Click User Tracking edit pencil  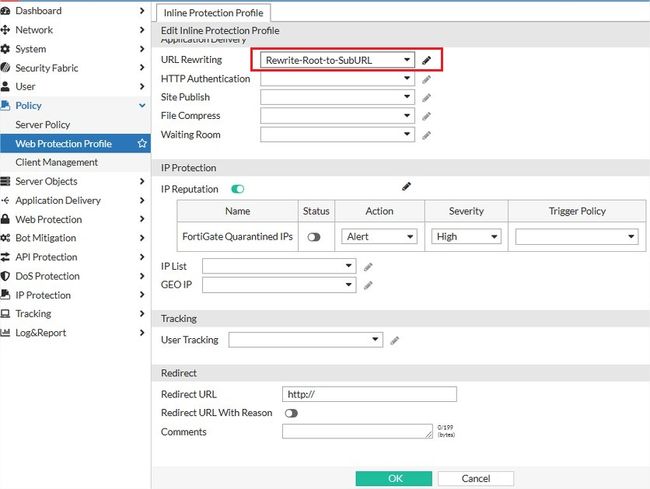click(395, 341)
